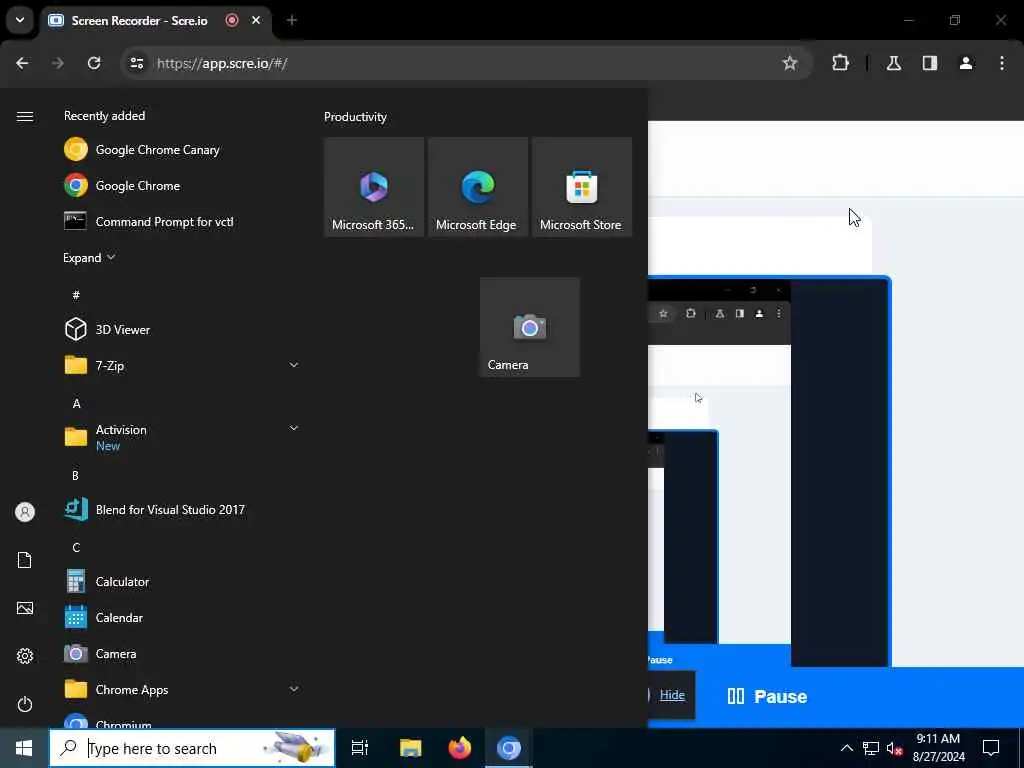Open Chrome three-dot menu
Image resolution: width=1024 pixels, height=768 pixels.
pyautogui.click(x=1002, y=63)
